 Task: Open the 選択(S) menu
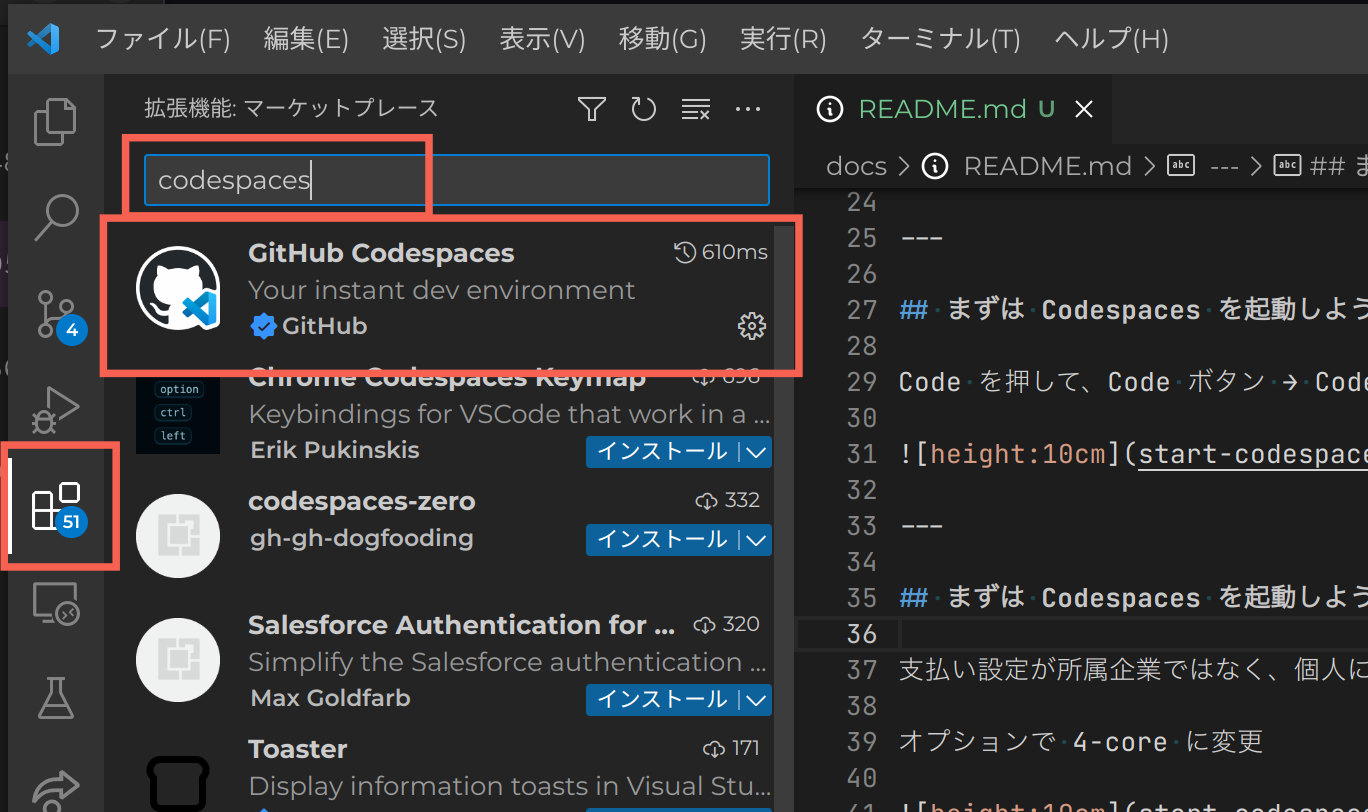pos(424,39)
